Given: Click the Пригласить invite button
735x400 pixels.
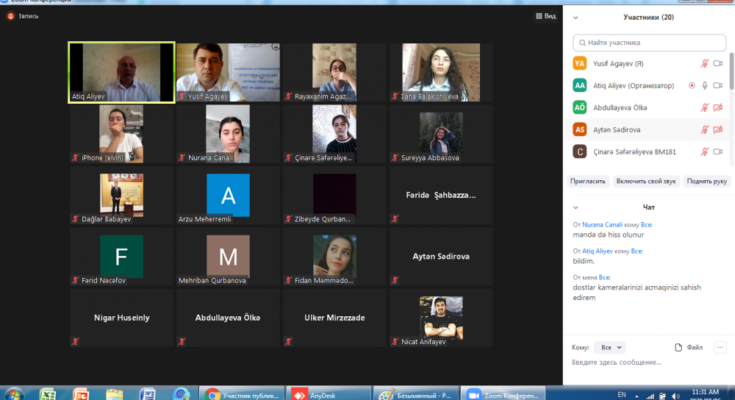Looking at the screenshot, I should [x=588, y=181].
